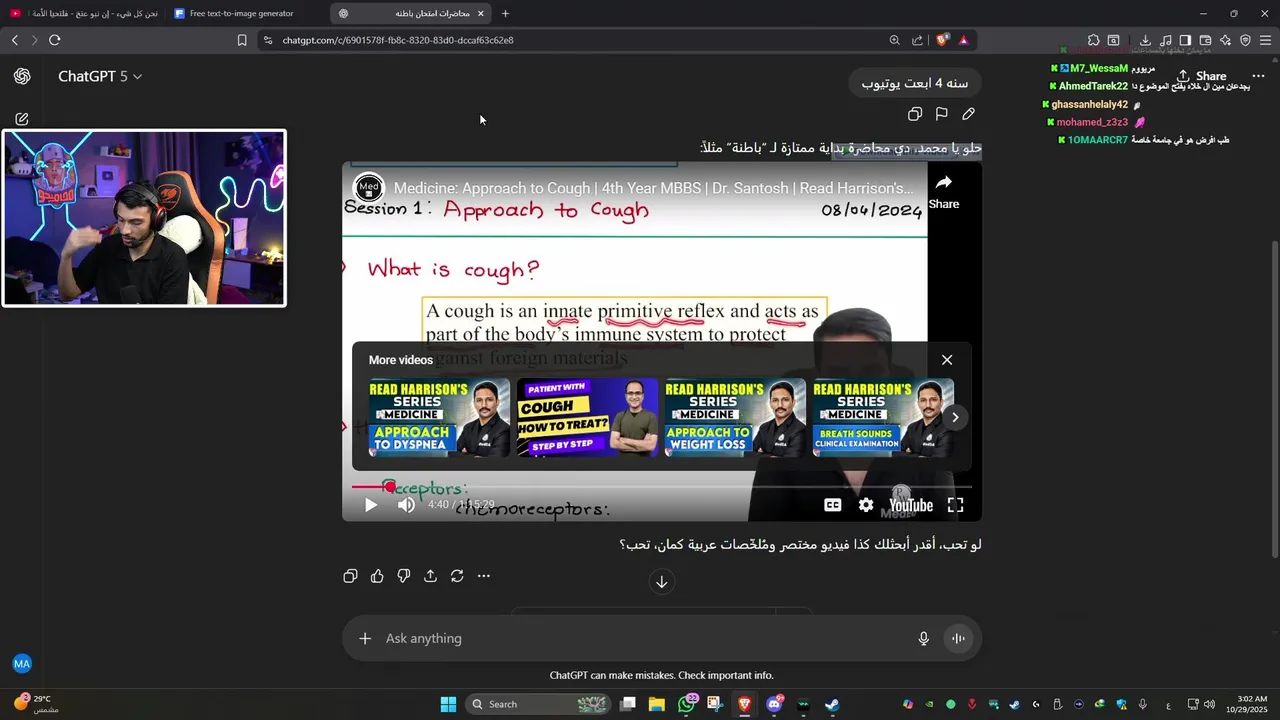Enter fullscreen on the video player
1280x720 pixels.
(955, 505)
